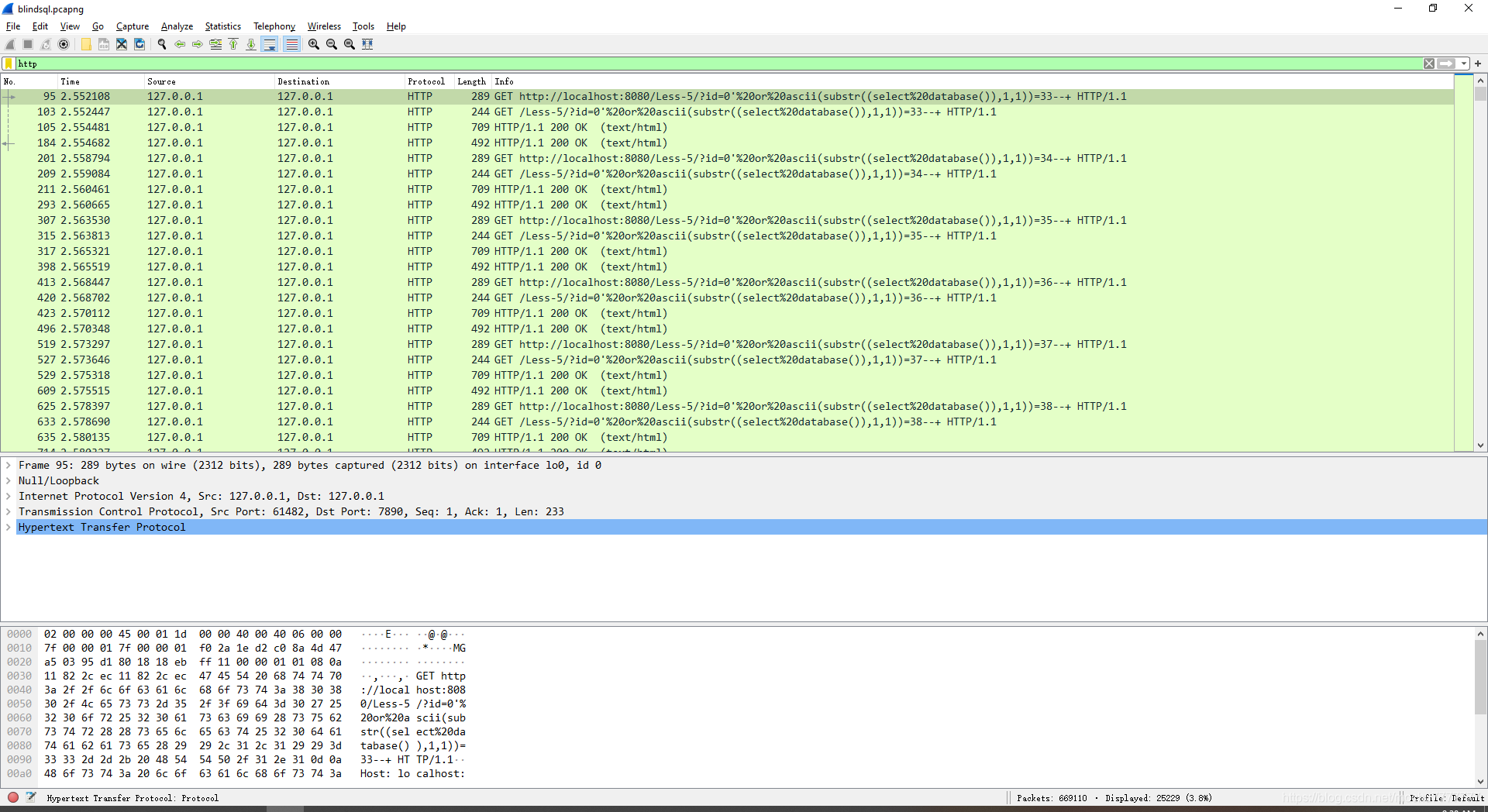Image resolution: width=1488 pixels, height=812 pixels.
Task: Restart the current capture
Action: point(46,44)
